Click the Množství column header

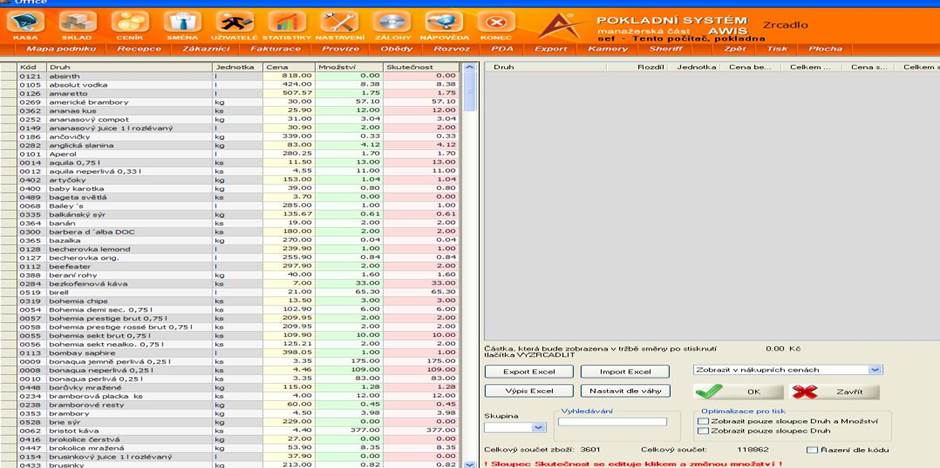(348, 67)
